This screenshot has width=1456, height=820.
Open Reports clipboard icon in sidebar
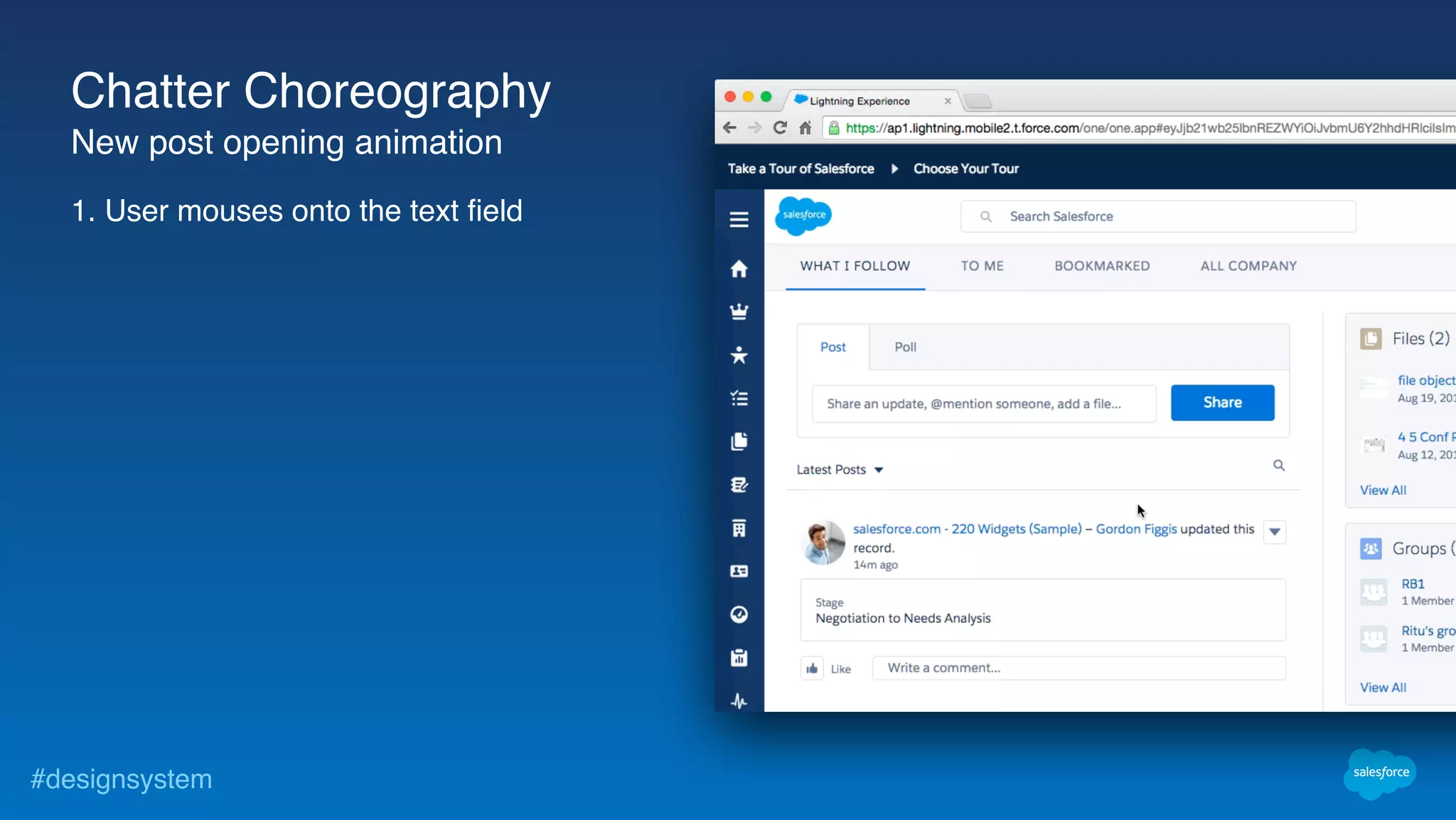pyautogui.click(x=739, y=658)
